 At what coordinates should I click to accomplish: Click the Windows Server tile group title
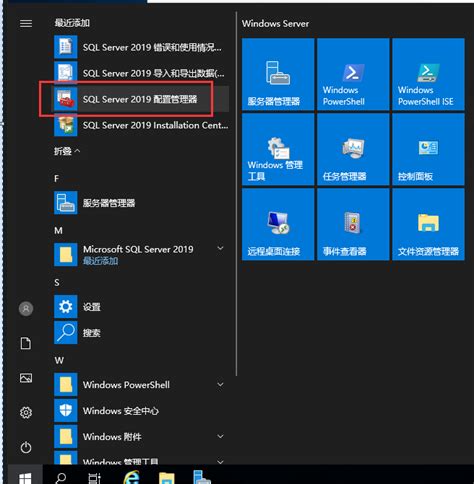275,24
